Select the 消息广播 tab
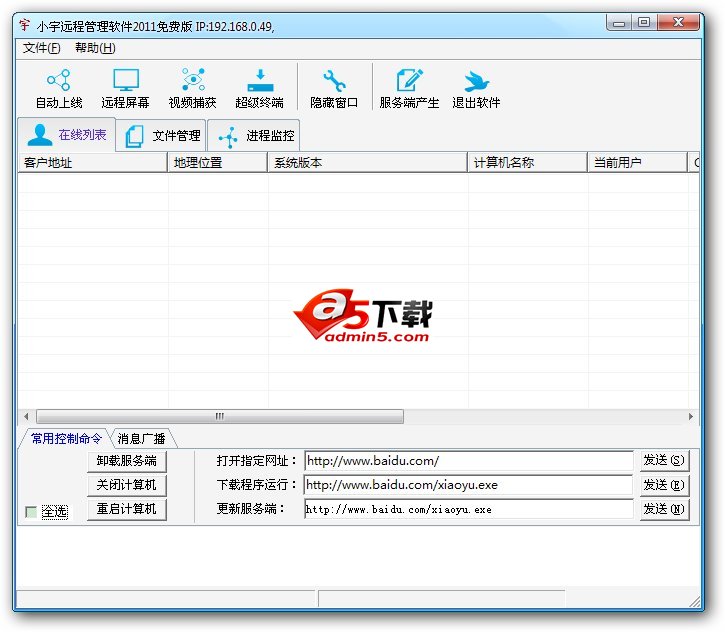This screenshot has height=632, width=725. (x=141, y=438)
